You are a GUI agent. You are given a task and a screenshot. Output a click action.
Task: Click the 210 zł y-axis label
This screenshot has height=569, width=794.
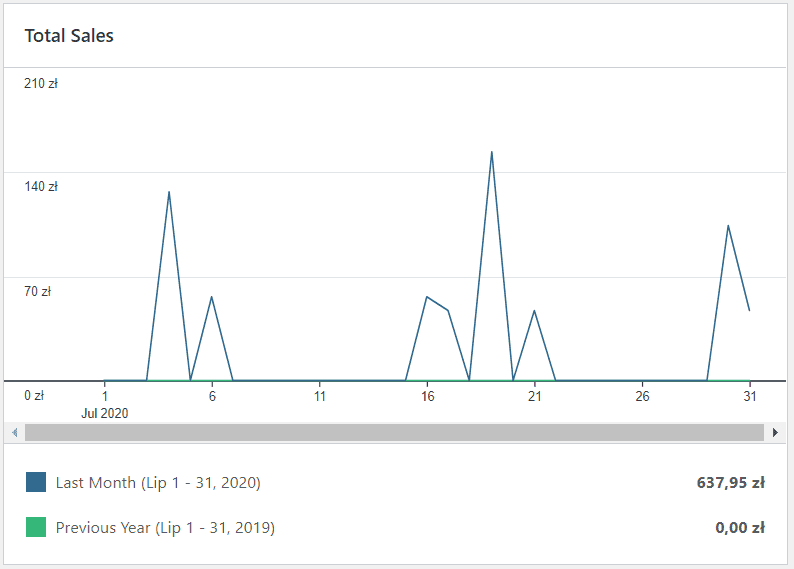tap(41, 84)
